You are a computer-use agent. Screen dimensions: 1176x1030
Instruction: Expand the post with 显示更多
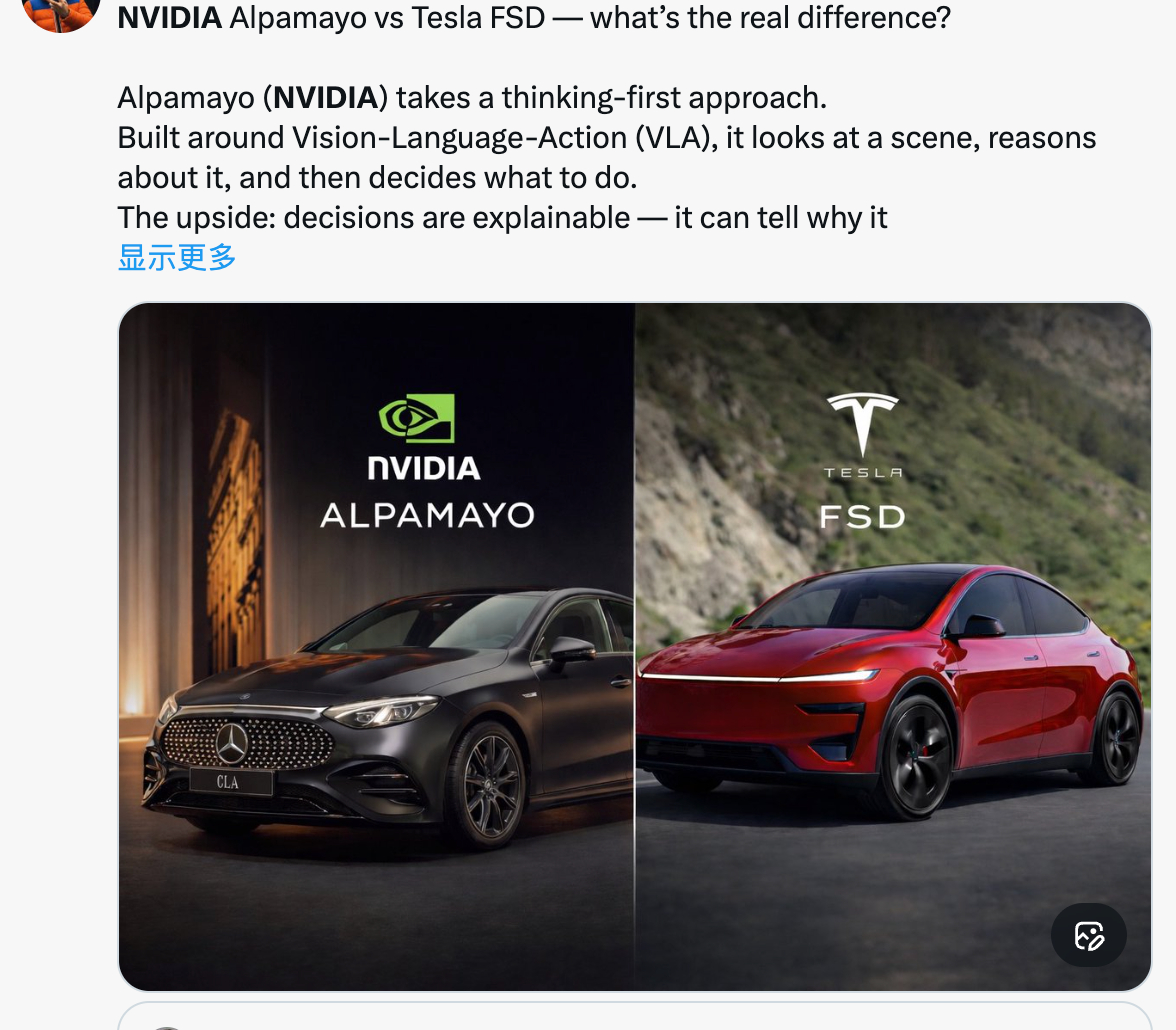click(x=177, y=257)
